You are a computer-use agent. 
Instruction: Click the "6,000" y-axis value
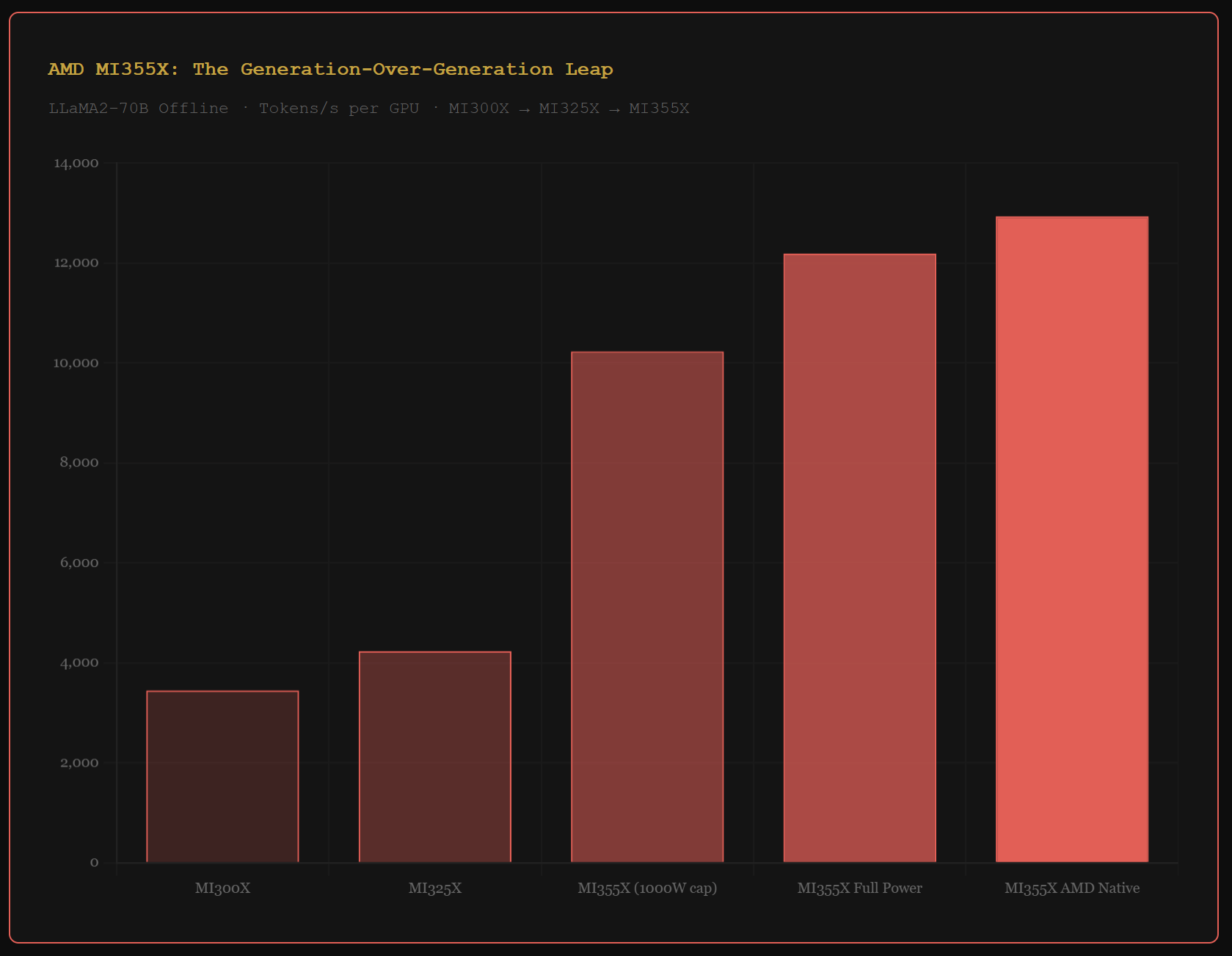click(79, 563)
